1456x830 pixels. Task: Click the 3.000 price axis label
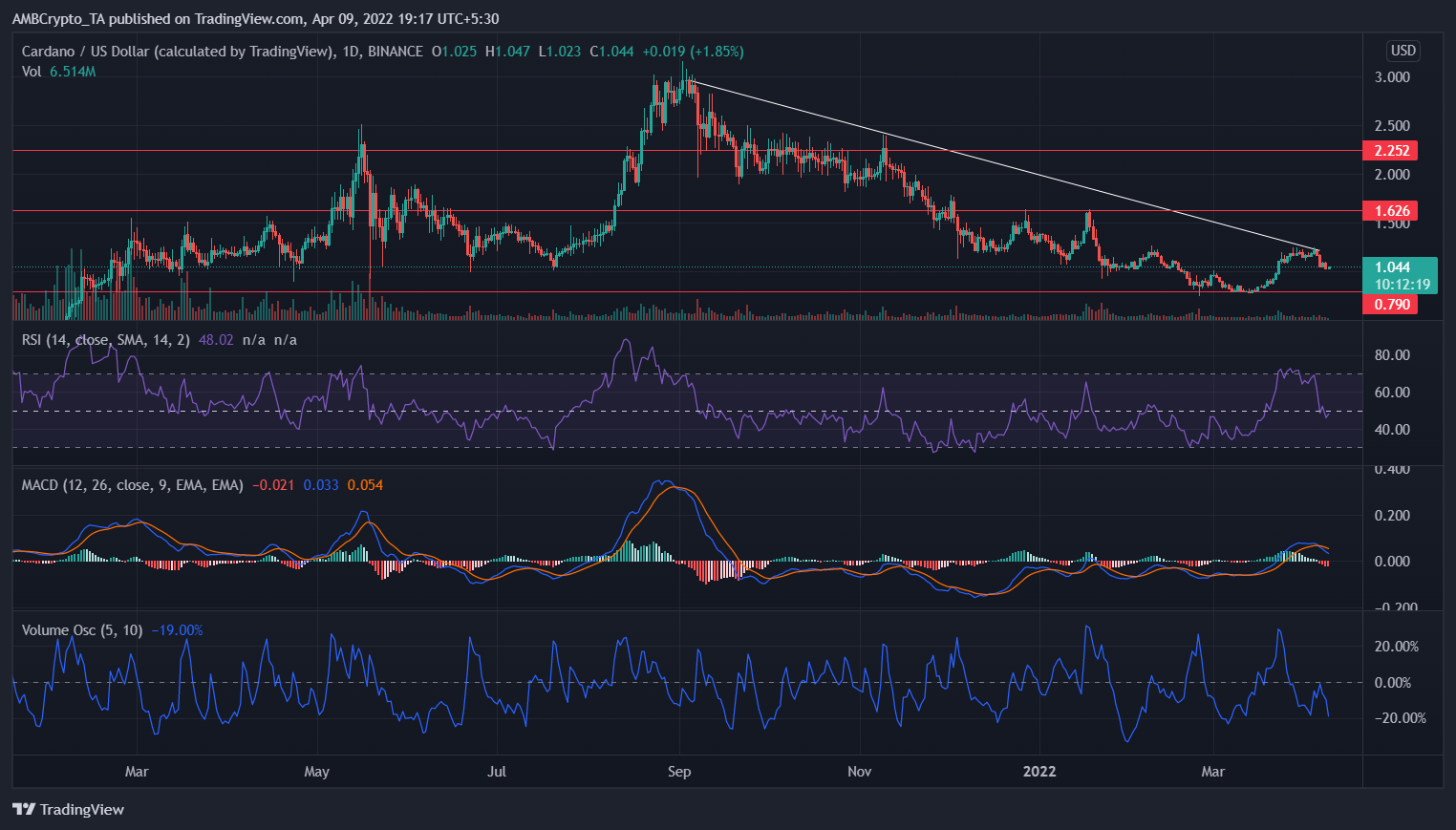pyautogui.click(x=1392, y=77)
